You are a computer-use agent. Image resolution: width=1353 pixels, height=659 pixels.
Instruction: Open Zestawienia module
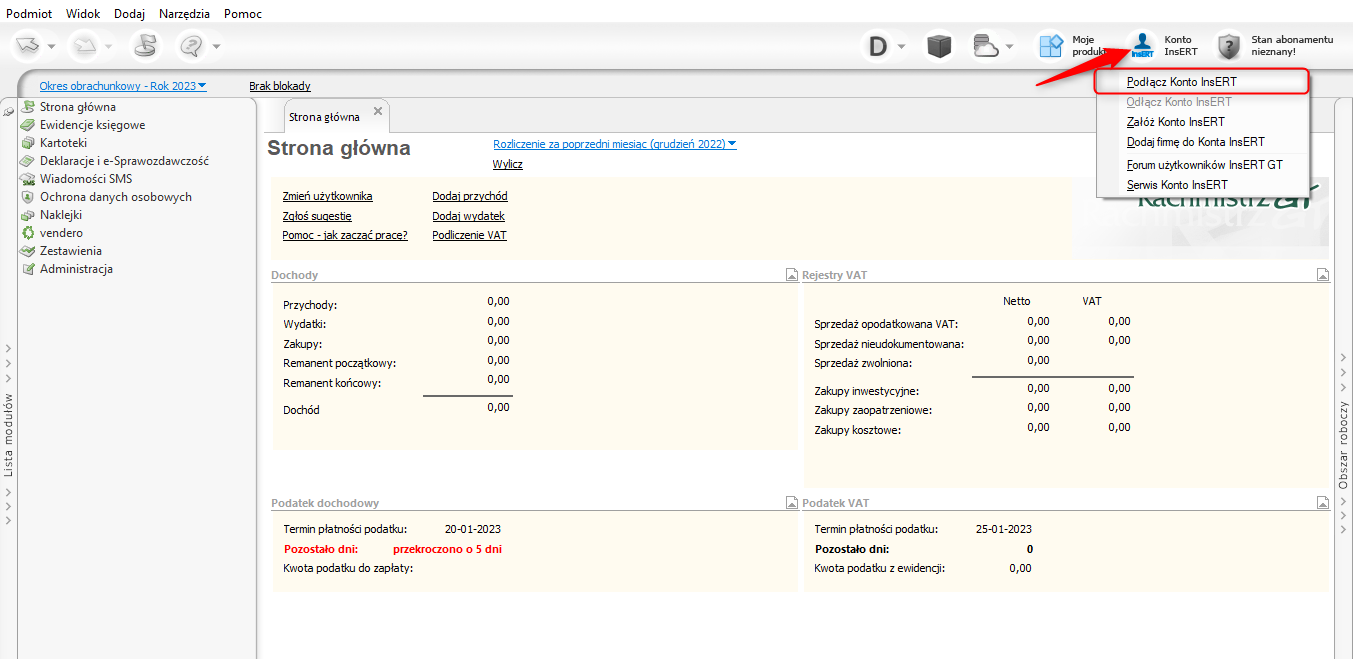point(71,251)
